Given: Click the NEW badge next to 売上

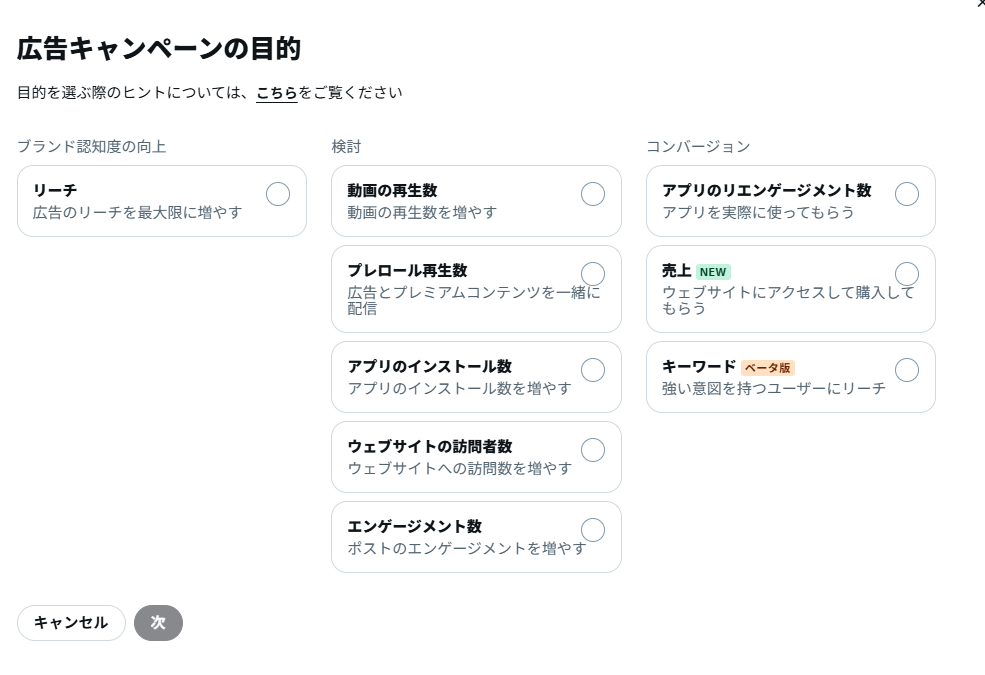Looking at the screenshot, I should coord(713,272).
